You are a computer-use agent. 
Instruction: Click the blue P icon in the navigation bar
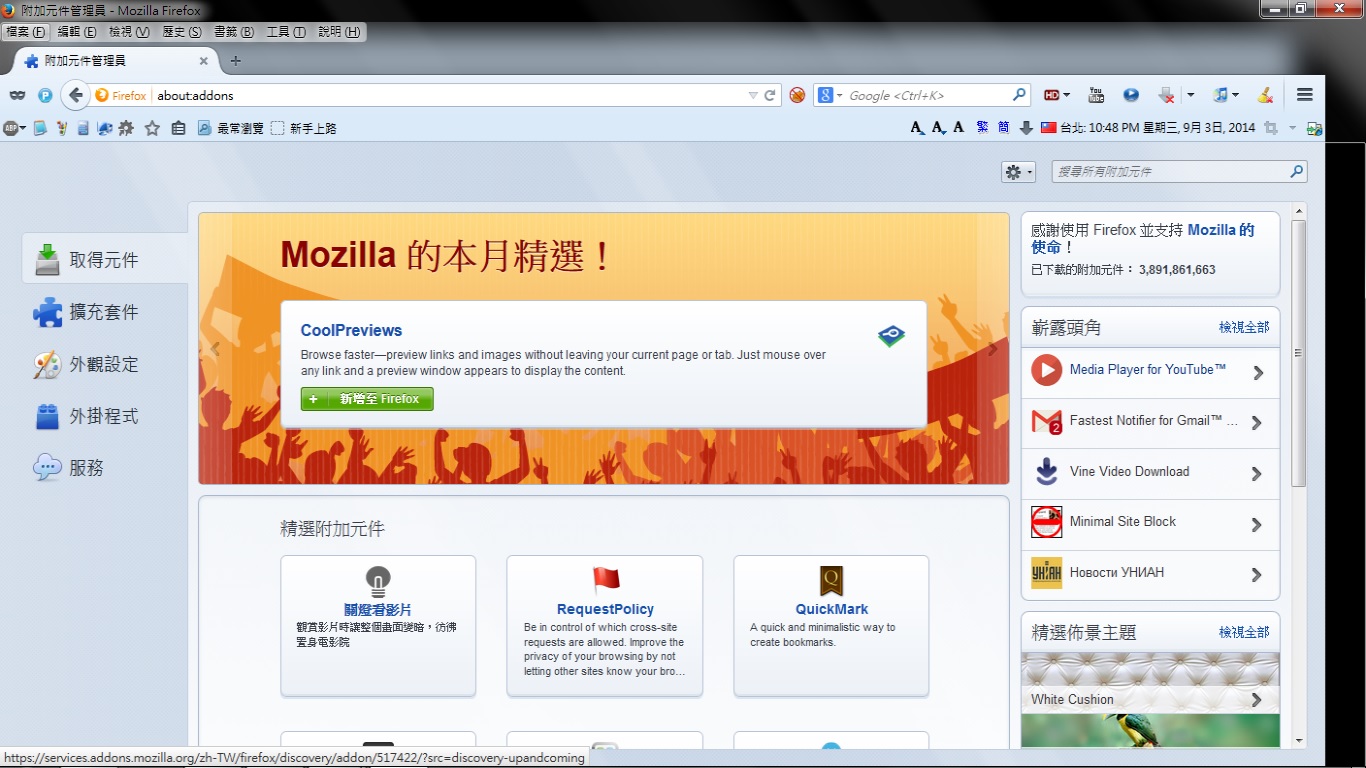[45, 95]
